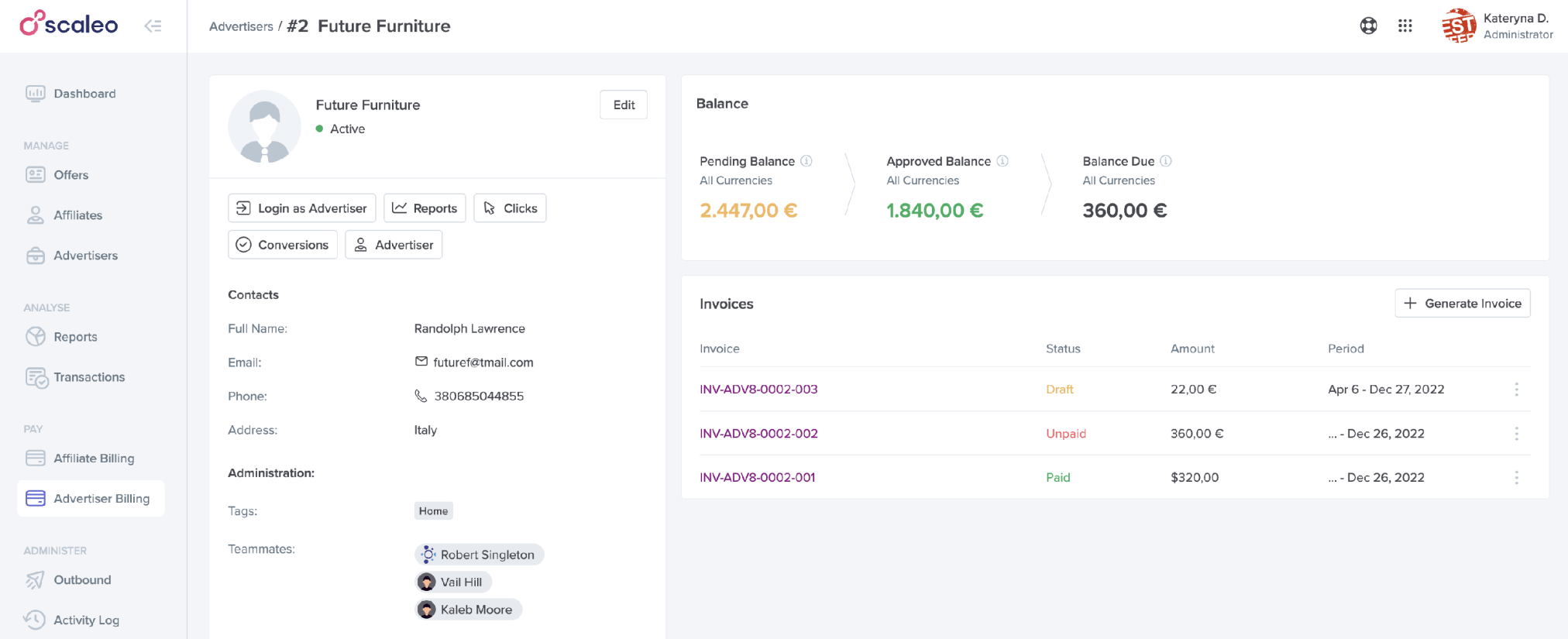Viewport: 1568px width, 639px height.
Task: Click the period Apr 6 - Dec 27, 2022
Action: click(x=1386, y=390)
